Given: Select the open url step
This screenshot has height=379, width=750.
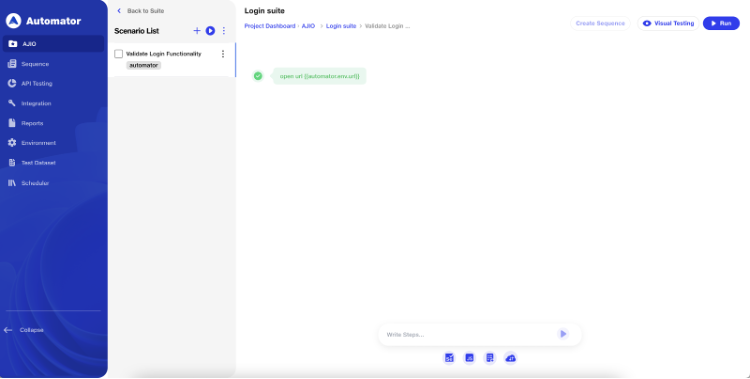Looking at the screenshot, I should [320, 76].
